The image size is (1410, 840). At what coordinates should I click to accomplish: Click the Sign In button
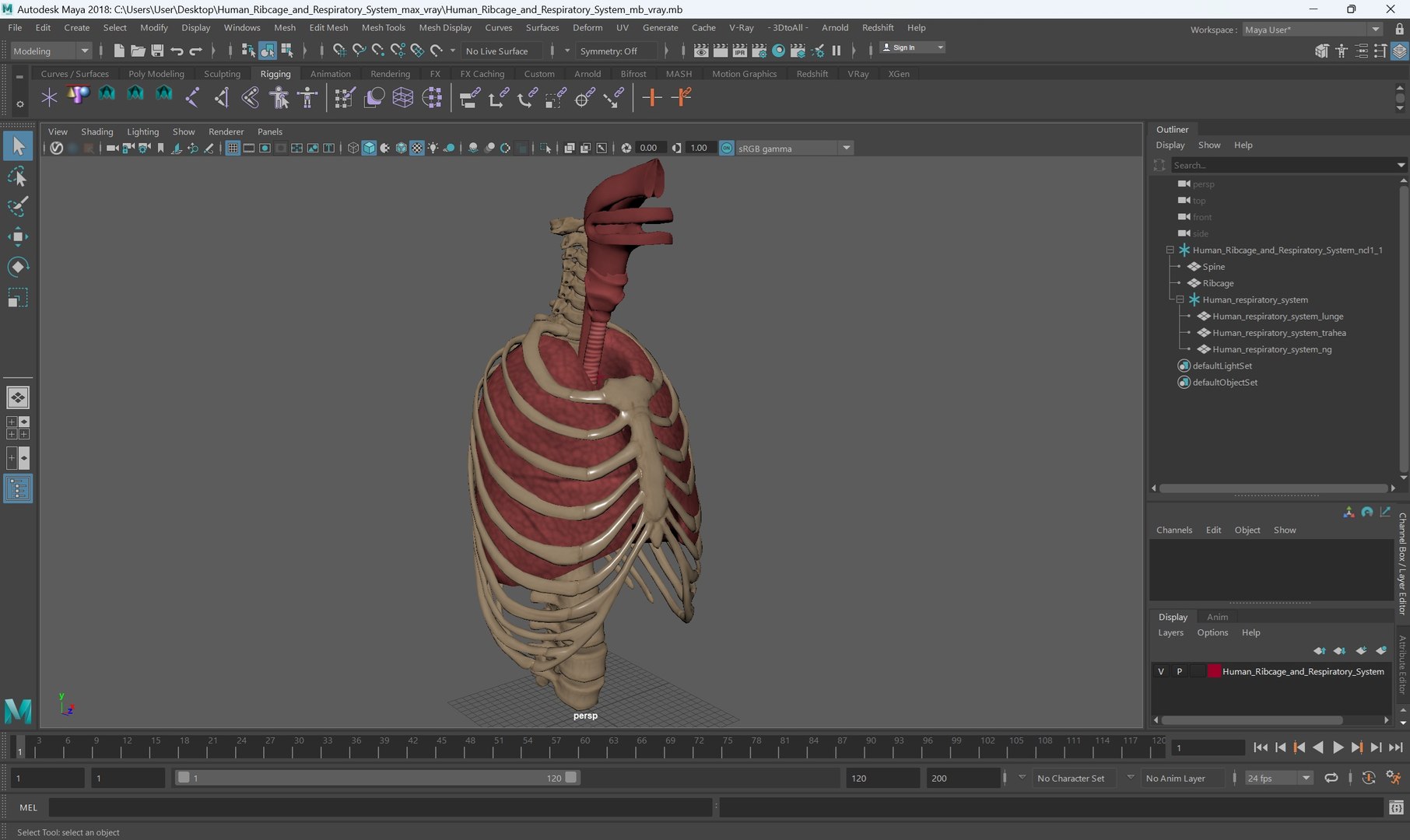[911, 47]
